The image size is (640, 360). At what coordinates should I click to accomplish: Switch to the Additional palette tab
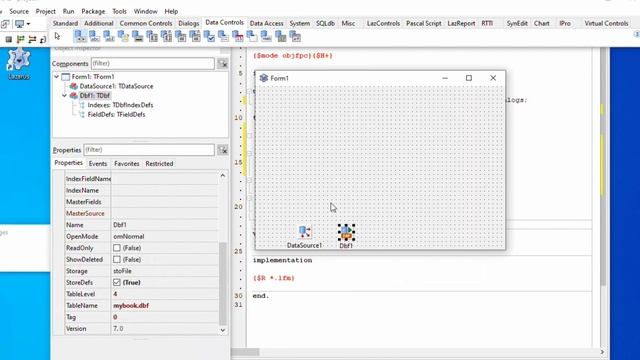[98, 23]
